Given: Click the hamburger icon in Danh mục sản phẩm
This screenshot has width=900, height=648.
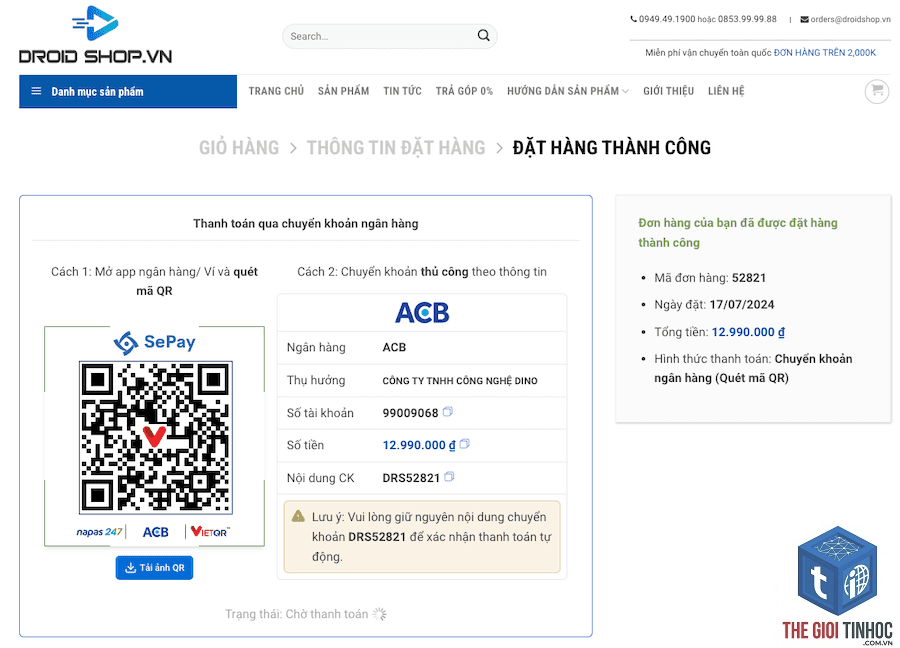Looking at the screenshot, I should [36, 91].
